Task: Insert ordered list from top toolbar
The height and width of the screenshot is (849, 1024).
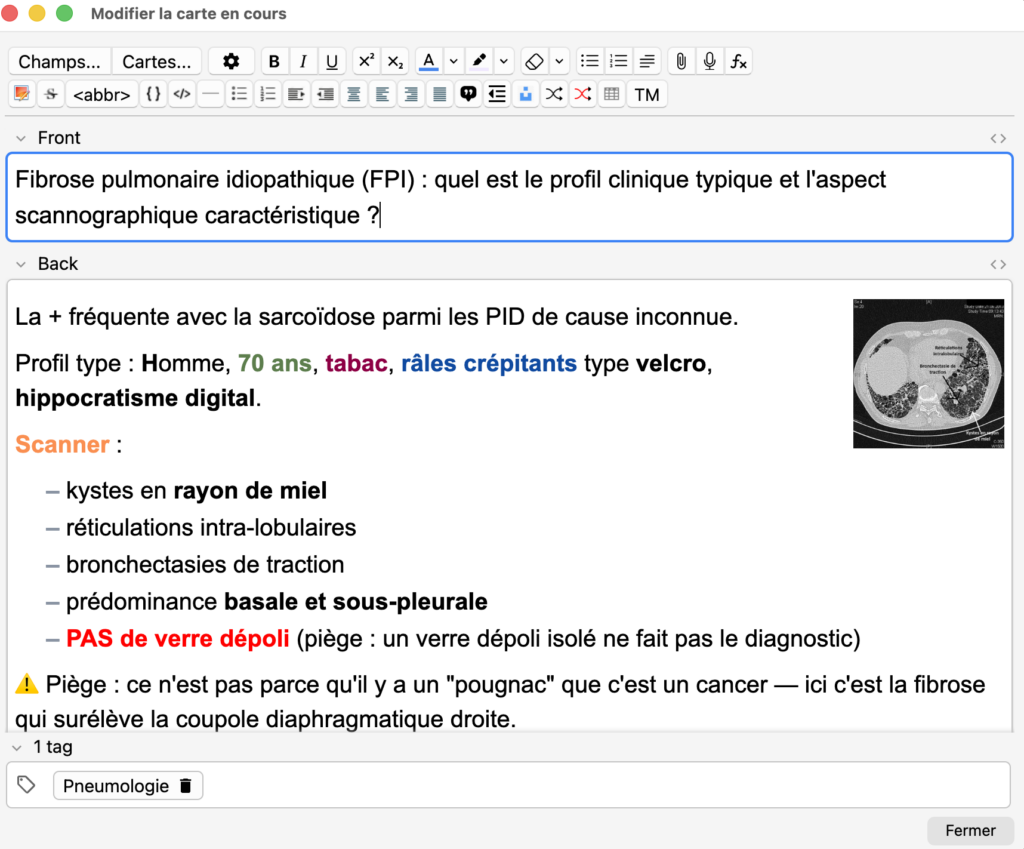Action: (618, 61)
